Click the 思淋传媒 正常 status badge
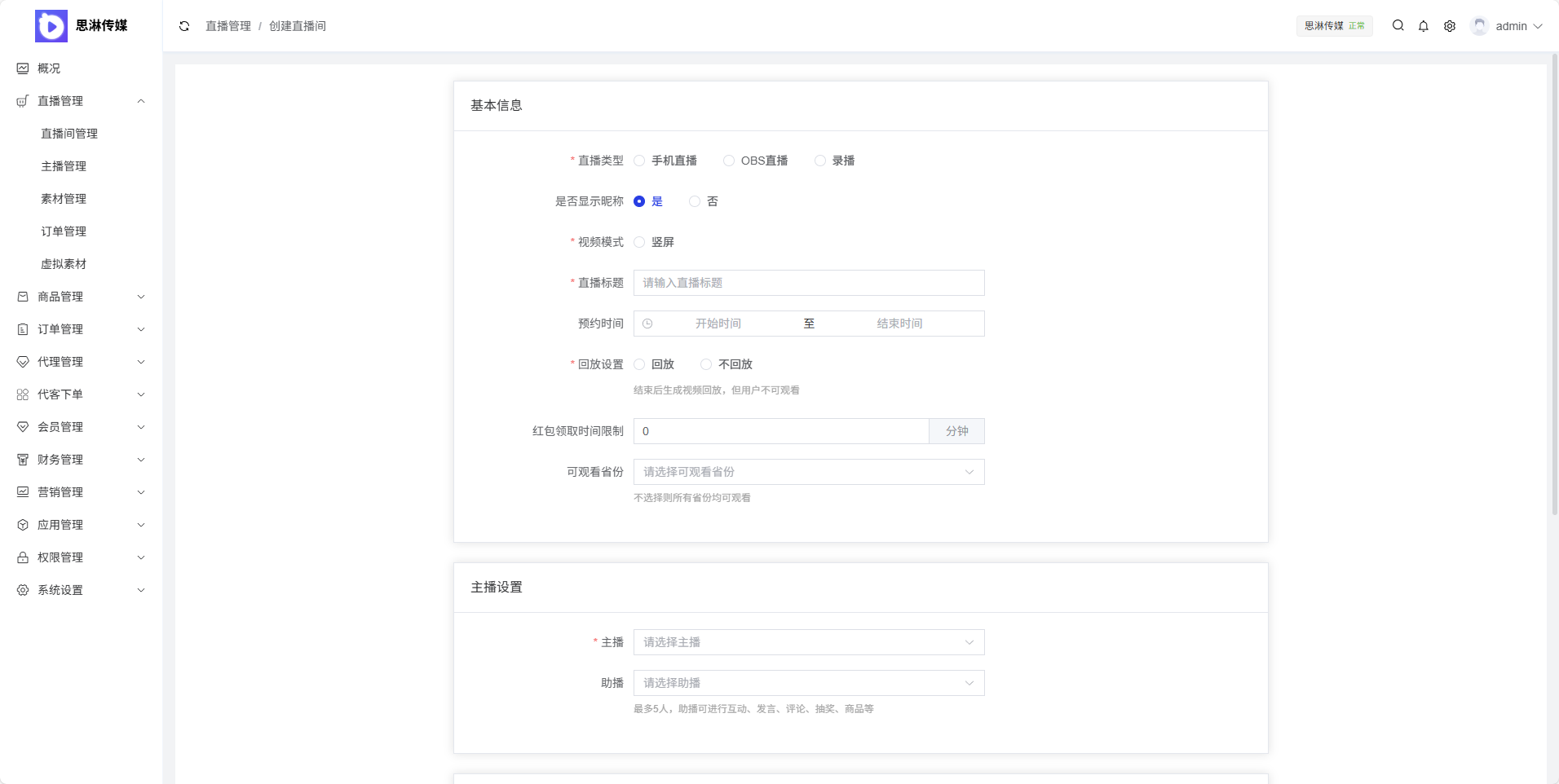1559x784 pixels. [x=1334, y=25]
